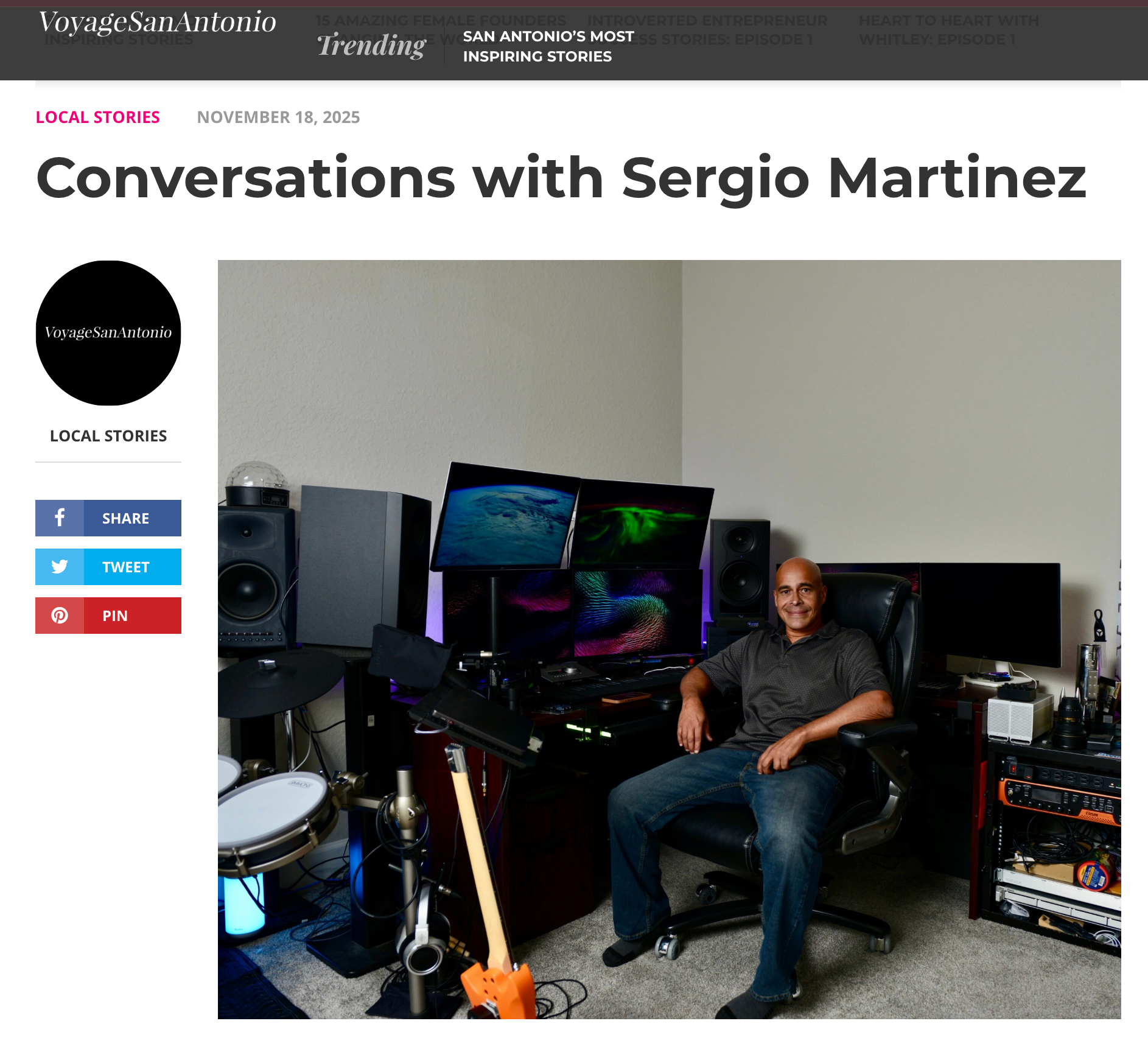Click the Facebook f icon
Screen dimensions: 1148x1046
point(60,518)
